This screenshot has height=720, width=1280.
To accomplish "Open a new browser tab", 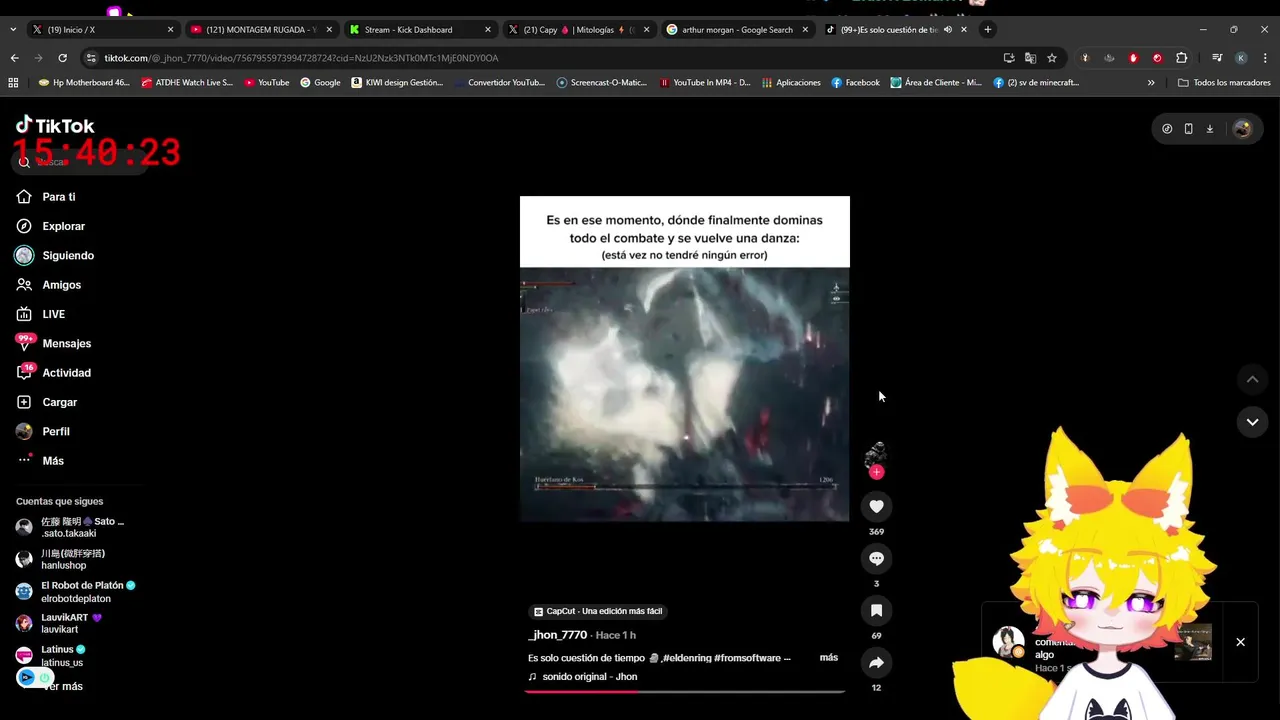I will pyautogui.click(x=988, y=29).
